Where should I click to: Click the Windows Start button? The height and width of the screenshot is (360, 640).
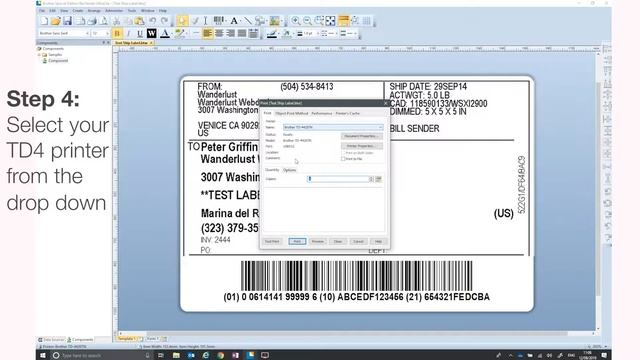pos(43,356)
